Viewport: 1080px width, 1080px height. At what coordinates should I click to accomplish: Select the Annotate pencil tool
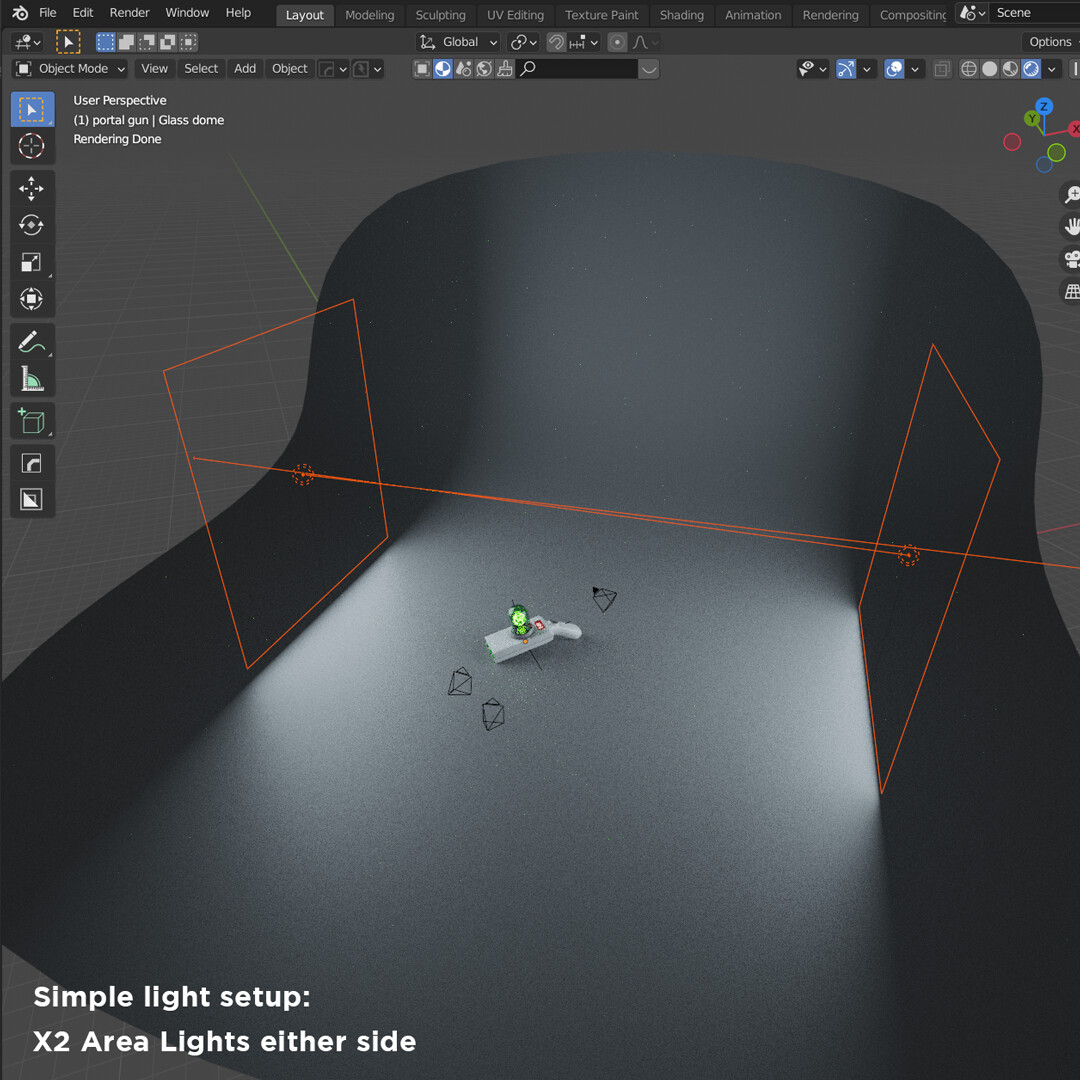click(x=32, y=342)
